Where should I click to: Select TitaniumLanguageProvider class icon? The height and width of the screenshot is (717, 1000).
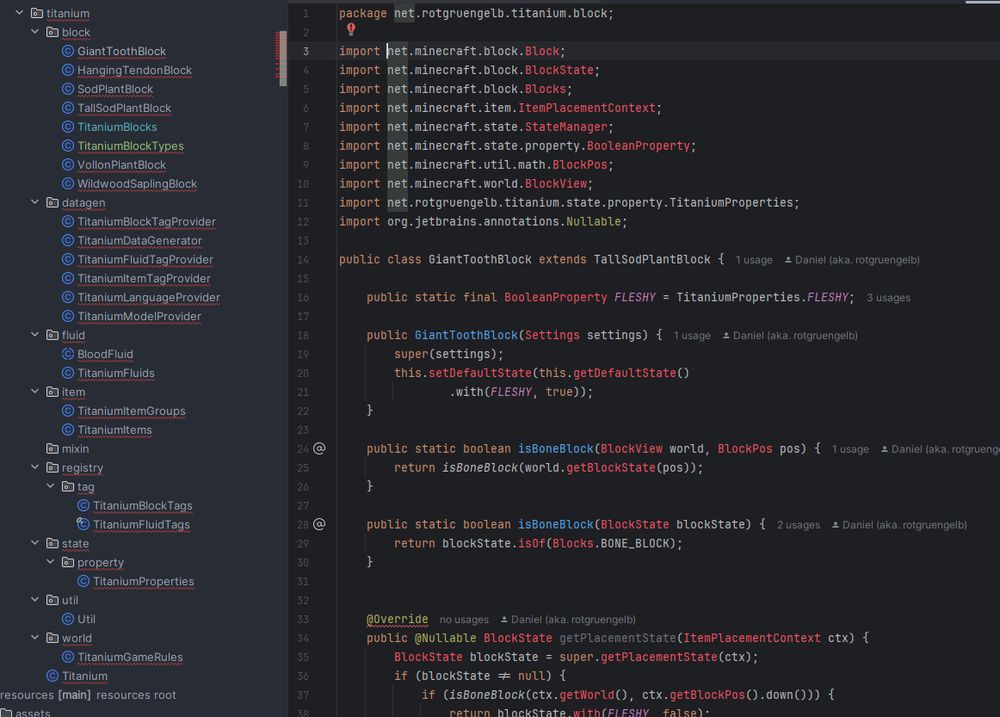68,297
